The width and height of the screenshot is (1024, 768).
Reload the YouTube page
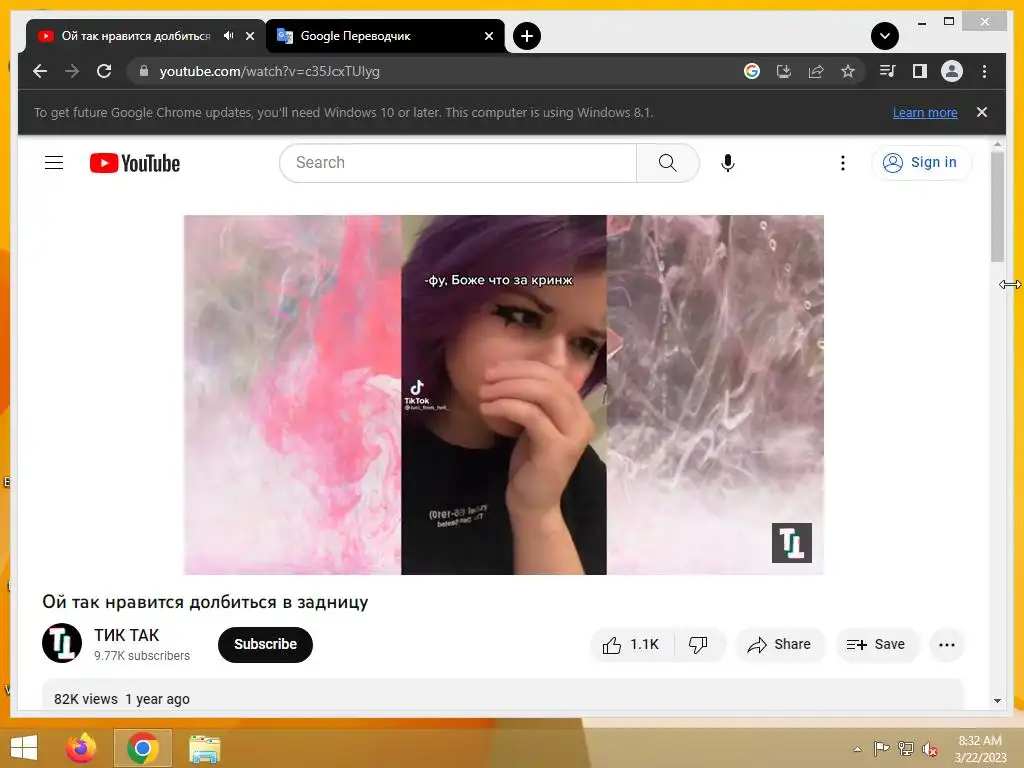point(104,71)
